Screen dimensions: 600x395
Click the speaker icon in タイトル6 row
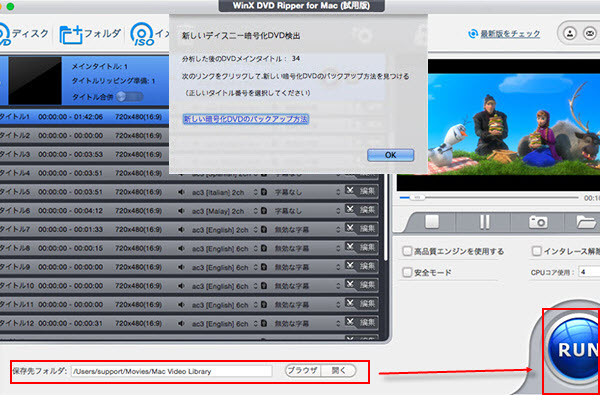(x=181, y=211)
